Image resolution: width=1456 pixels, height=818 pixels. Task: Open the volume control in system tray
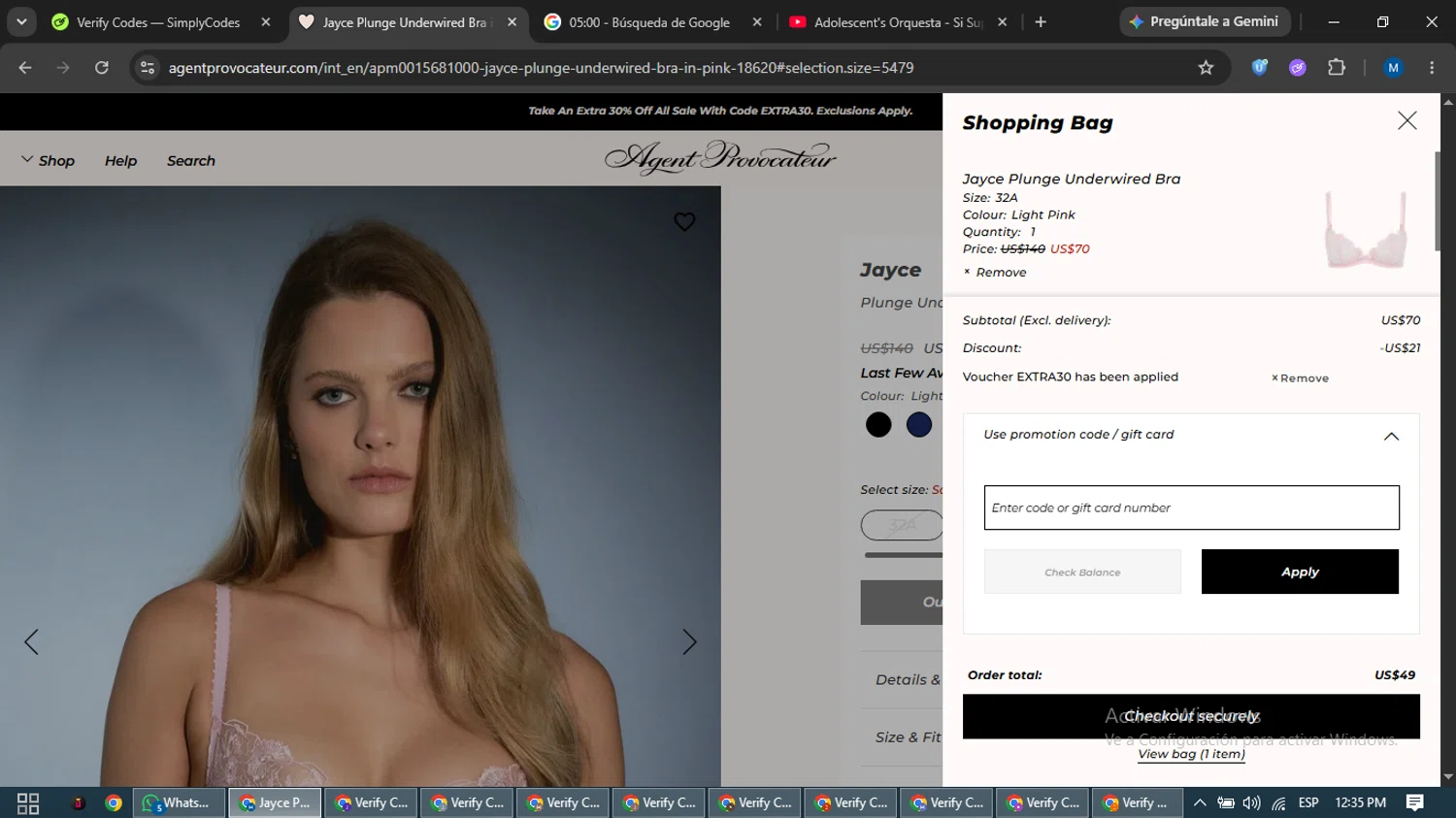(x=1252, y=803)
